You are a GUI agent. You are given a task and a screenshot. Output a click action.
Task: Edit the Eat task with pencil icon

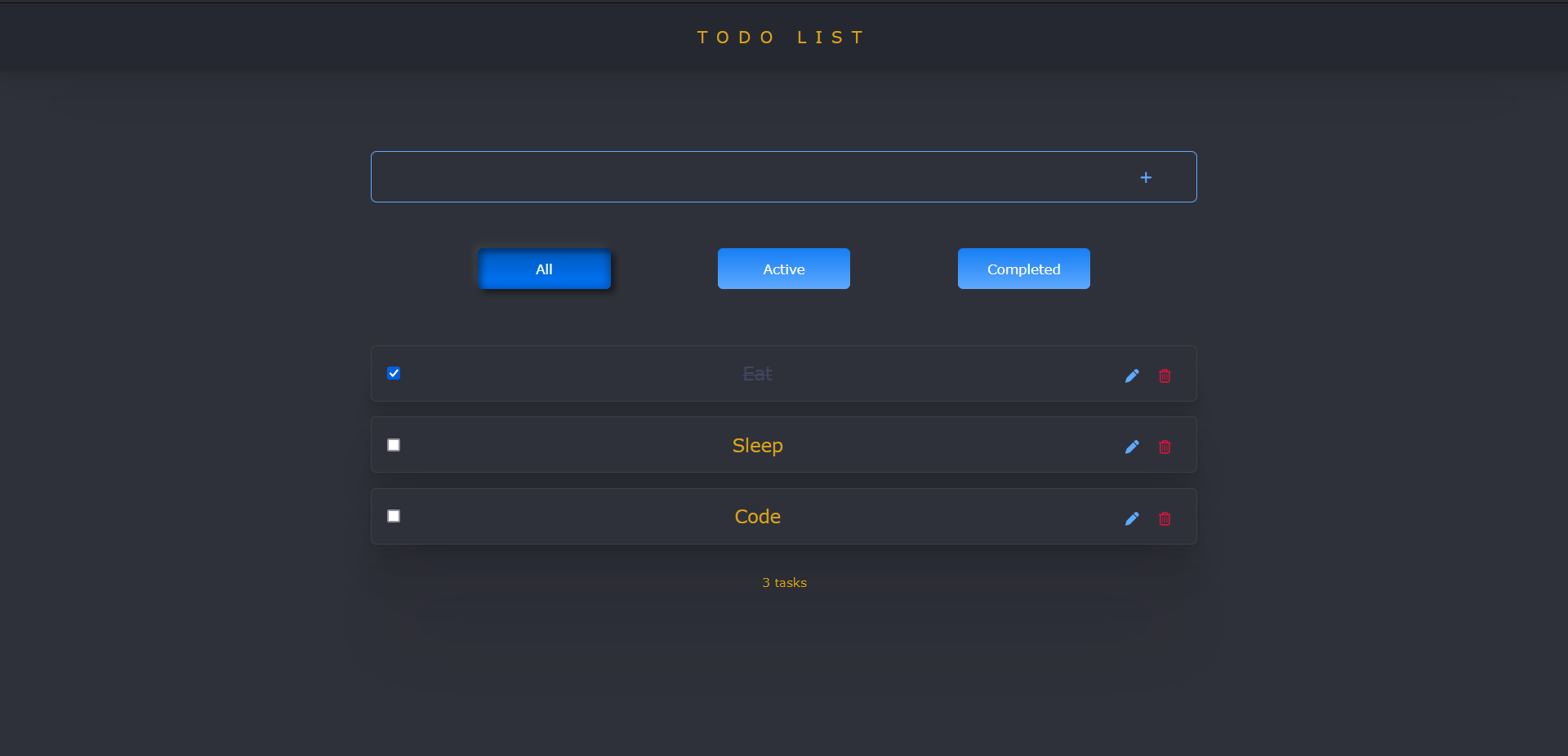1132,376
